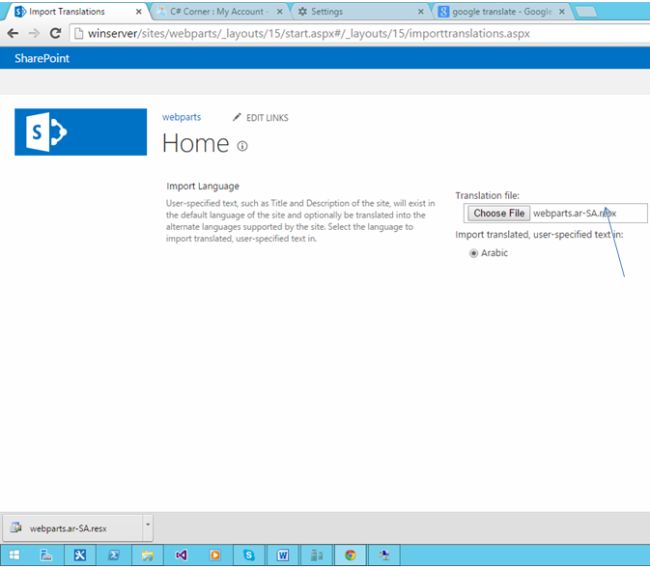This screenshot has width=650, height=569.
Task: Open a new tab with the tab button
Action: click(x=586, y=12)
